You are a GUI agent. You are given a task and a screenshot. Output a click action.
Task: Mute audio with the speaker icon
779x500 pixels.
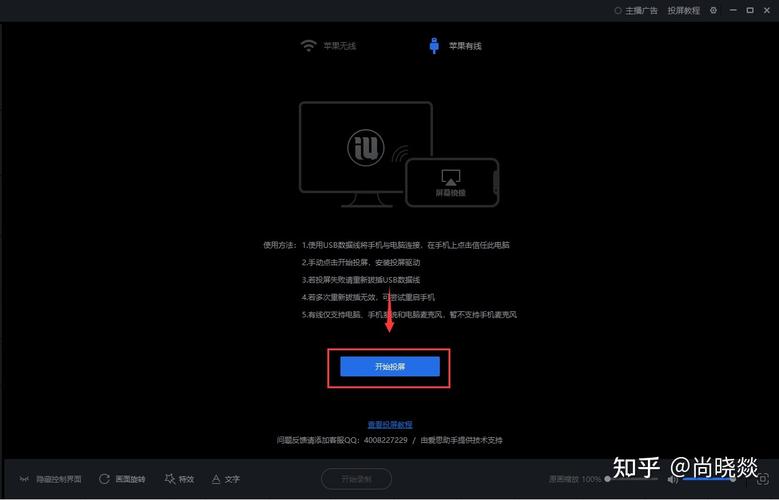pos(673,479)
